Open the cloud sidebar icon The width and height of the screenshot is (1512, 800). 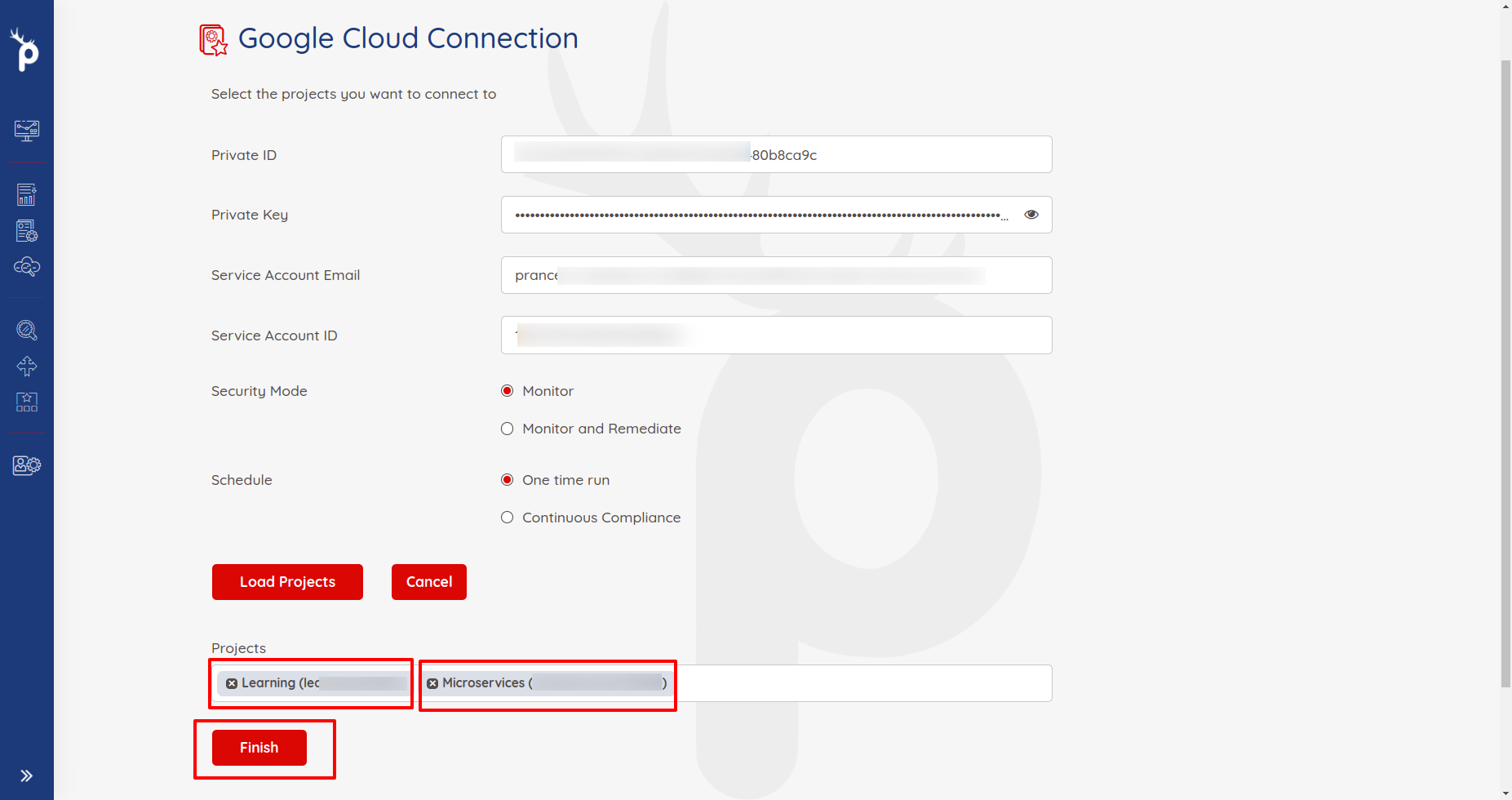27,267
